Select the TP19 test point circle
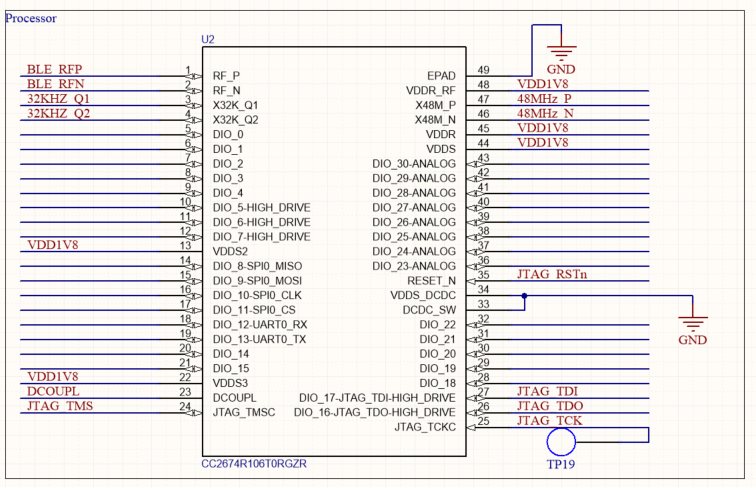756x487 pixels. pos(561,441)
